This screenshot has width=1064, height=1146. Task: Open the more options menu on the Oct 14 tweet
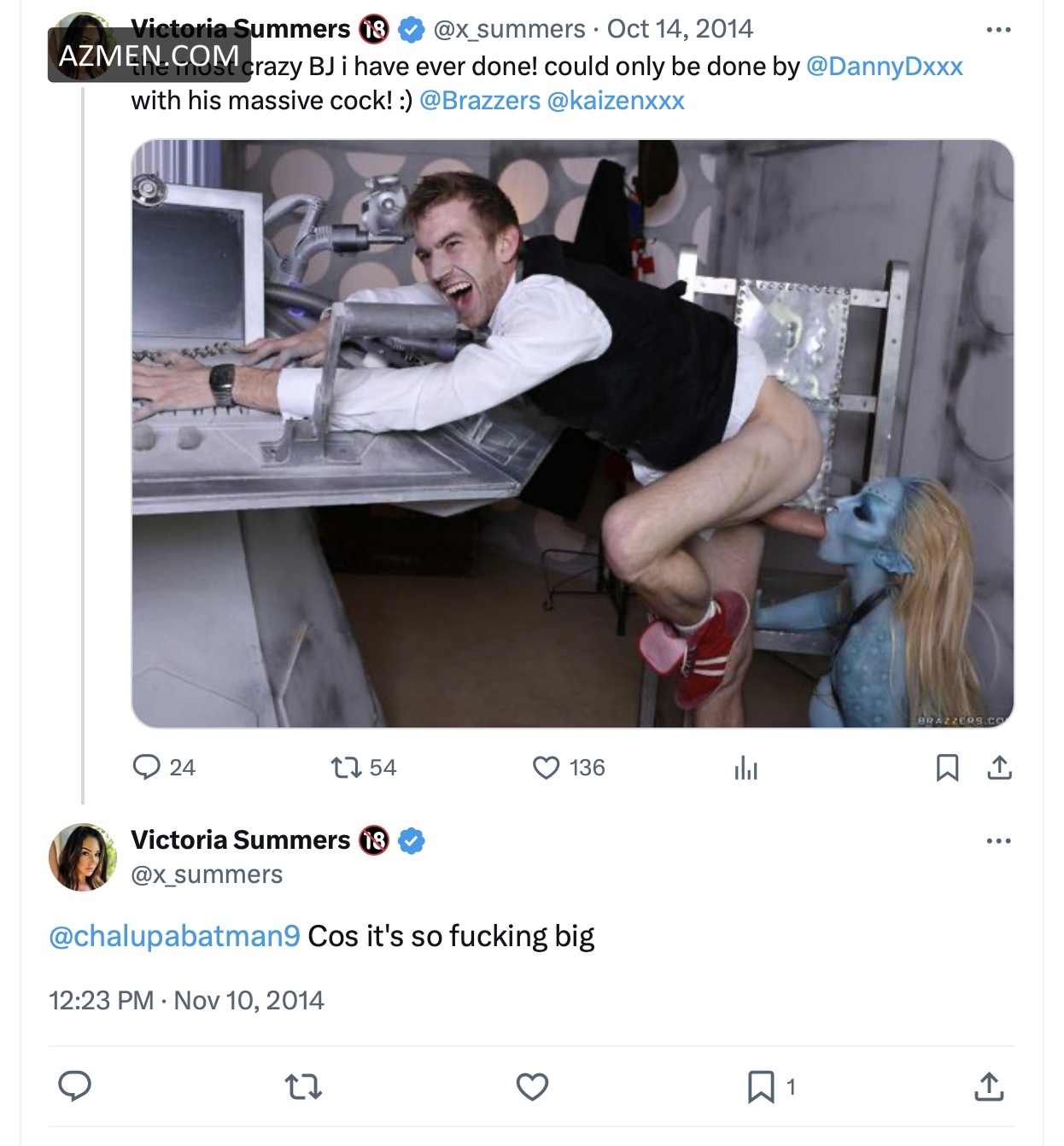[x=998, y=30]
